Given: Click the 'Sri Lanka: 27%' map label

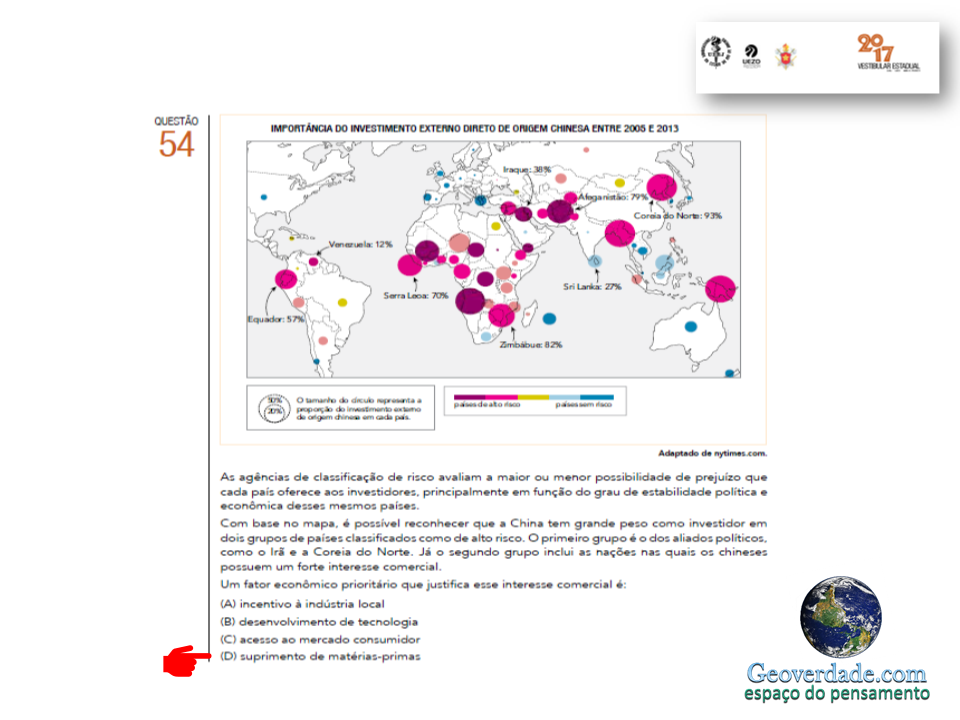Looking at the screenshot, I should [x=592, y=287].
